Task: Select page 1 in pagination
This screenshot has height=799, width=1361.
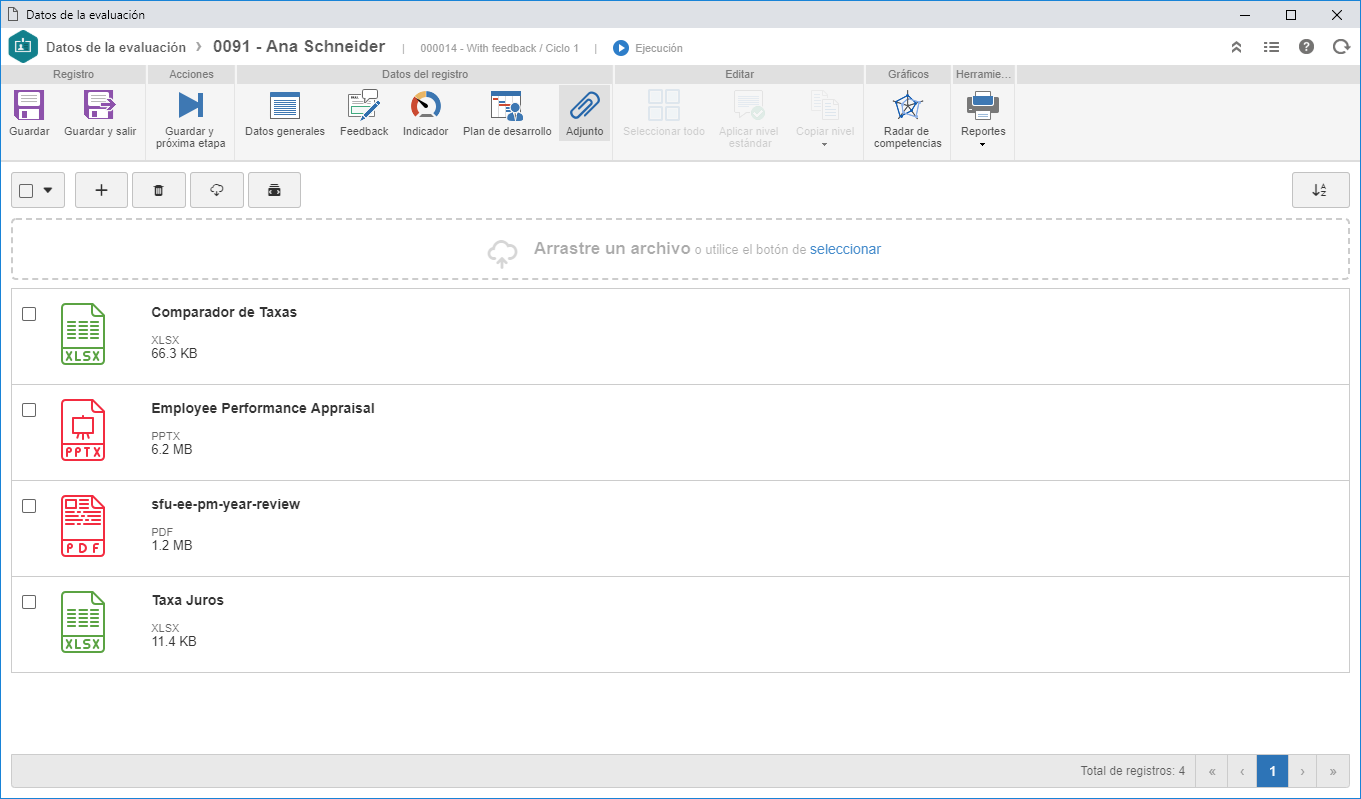Action: [1272, 771]
